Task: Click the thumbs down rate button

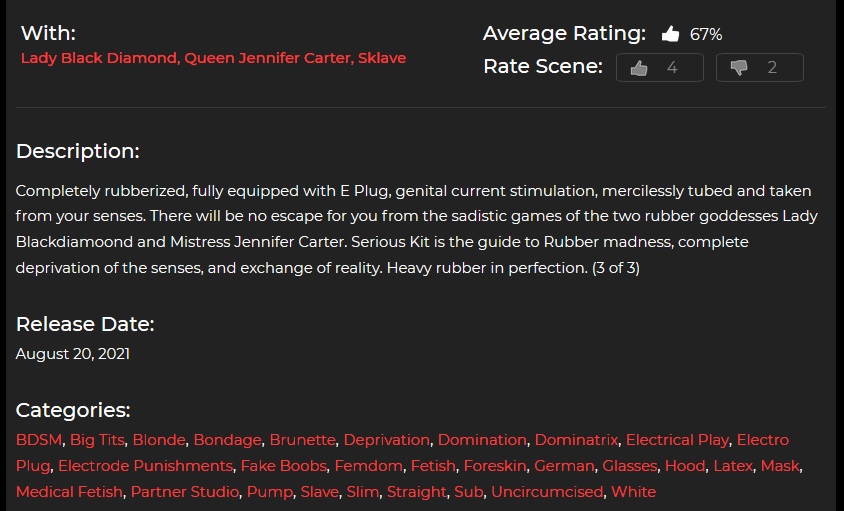Action: coord(759,67)
